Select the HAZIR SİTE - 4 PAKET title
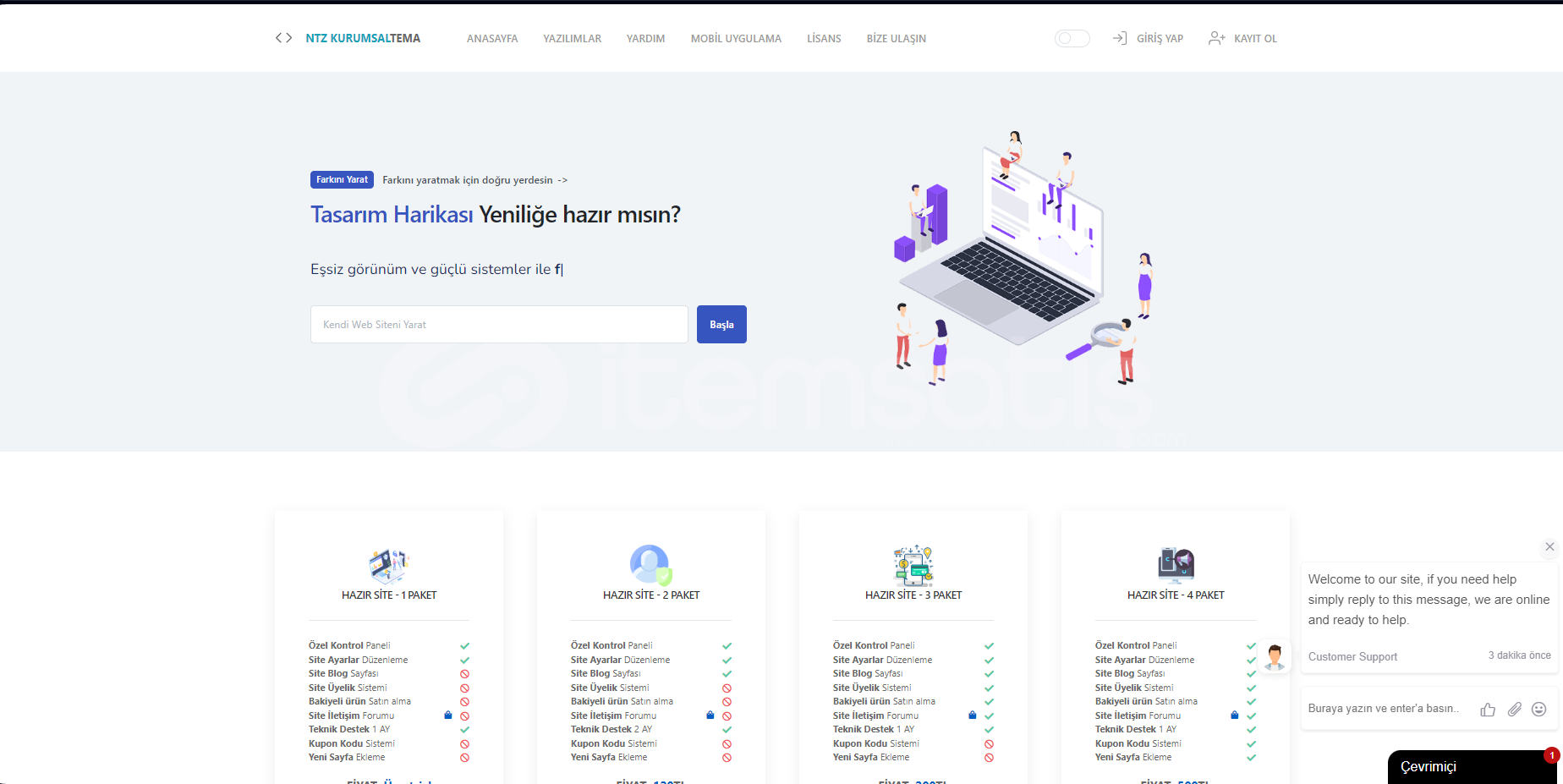Screen dimensions: 1563x784 tap(1176, 595)
